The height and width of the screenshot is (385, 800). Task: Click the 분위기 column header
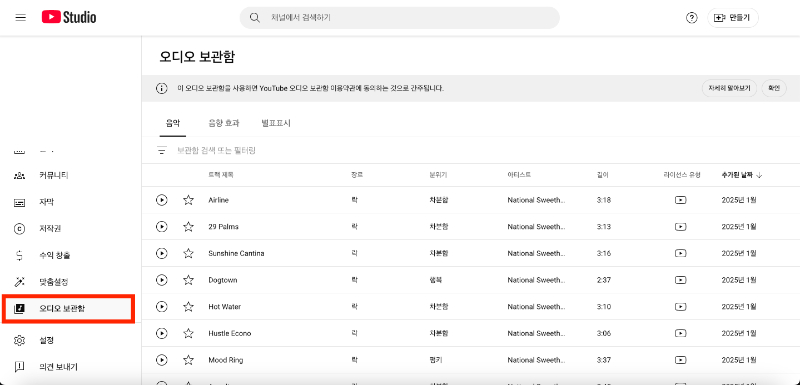pos(438,175)
